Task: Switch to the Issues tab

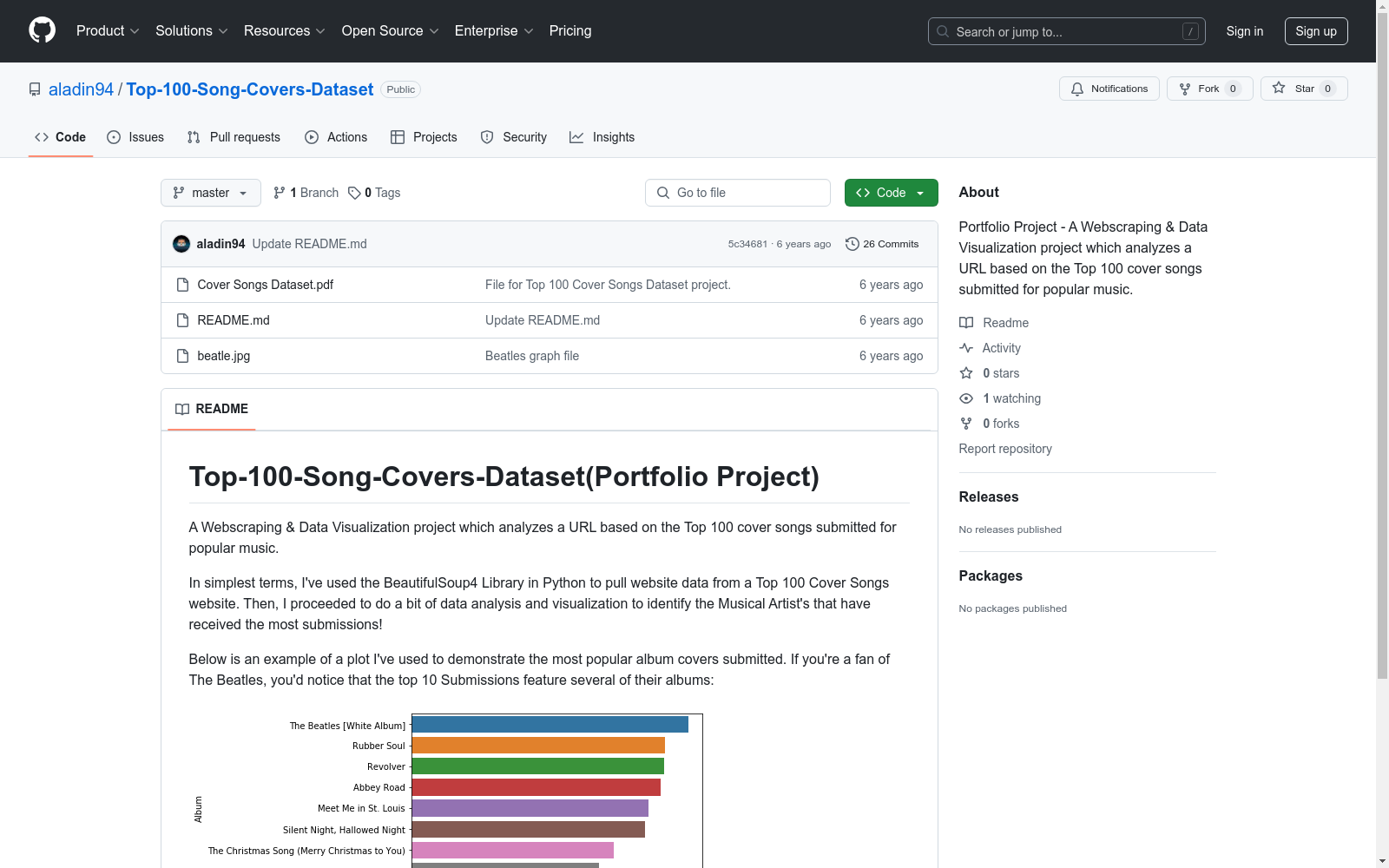Action: [x=135, y=137]
